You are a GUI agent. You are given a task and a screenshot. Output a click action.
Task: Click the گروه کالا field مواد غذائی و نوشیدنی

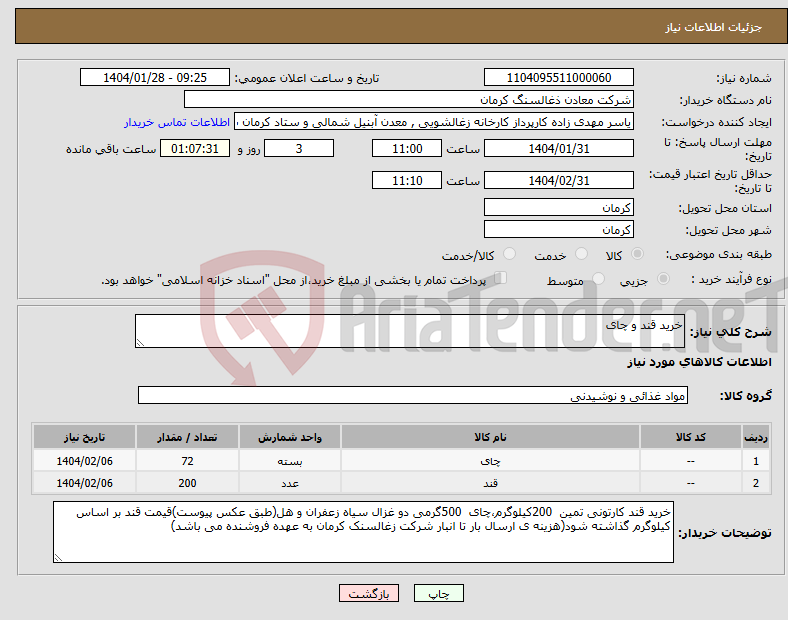tap(413, 395)
